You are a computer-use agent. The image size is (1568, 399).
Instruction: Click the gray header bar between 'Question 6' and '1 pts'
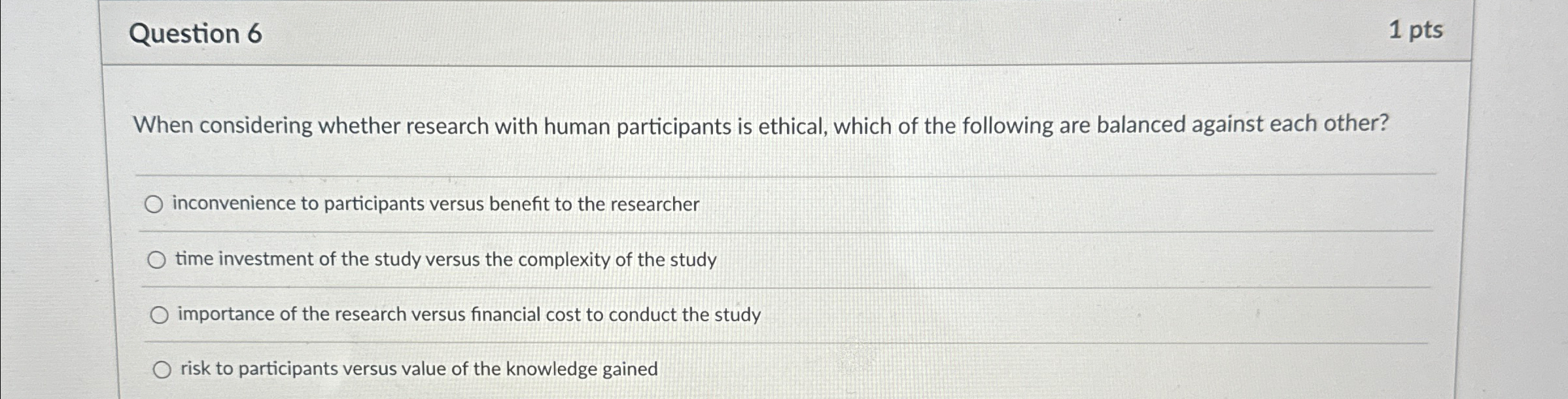(x=824, y=32)
